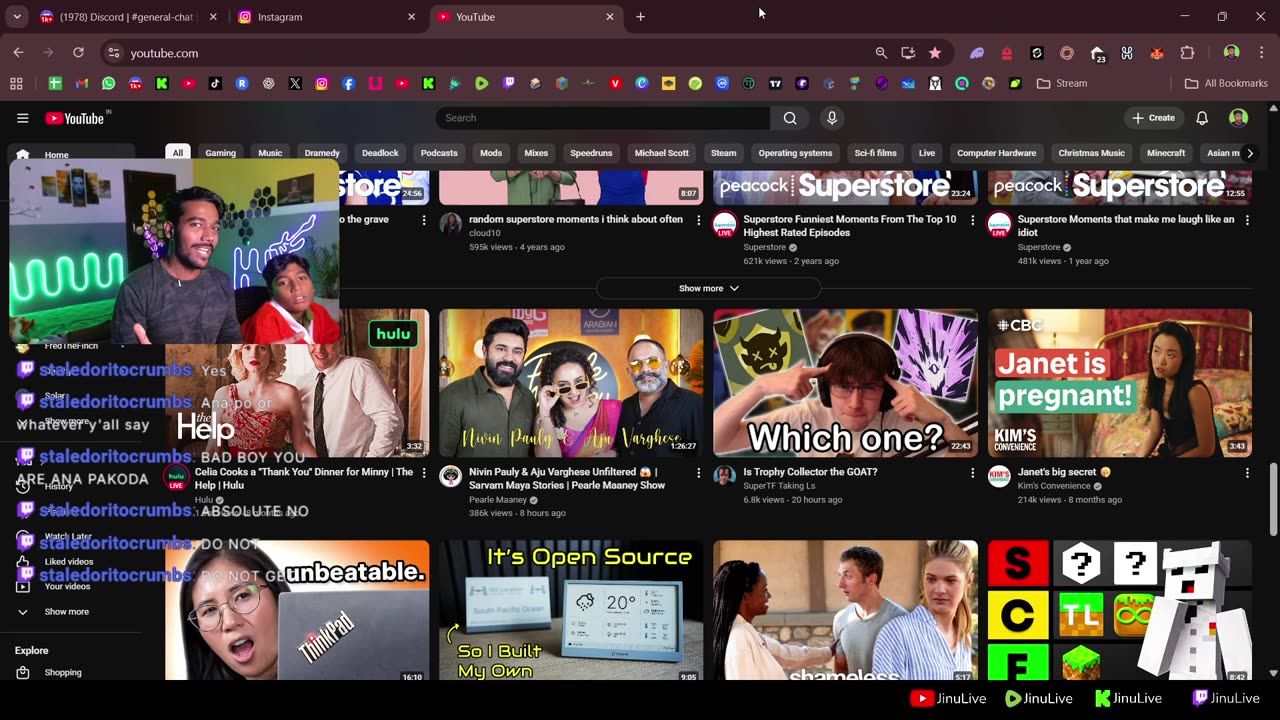
Task: Open Superstore Moments that make me laugh title
Action: (x=1125, y=226)
